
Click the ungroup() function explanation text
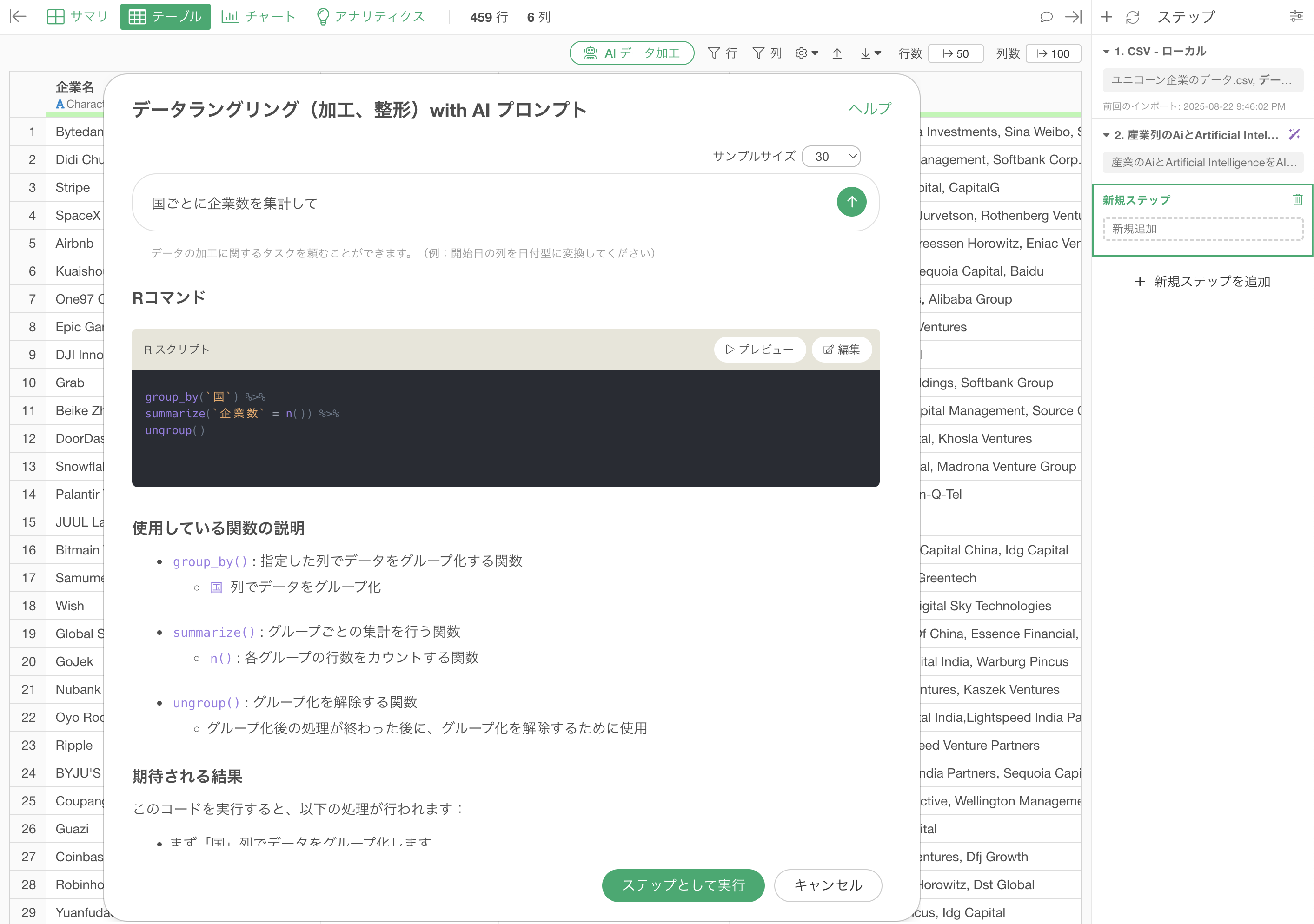click(295, 703)
